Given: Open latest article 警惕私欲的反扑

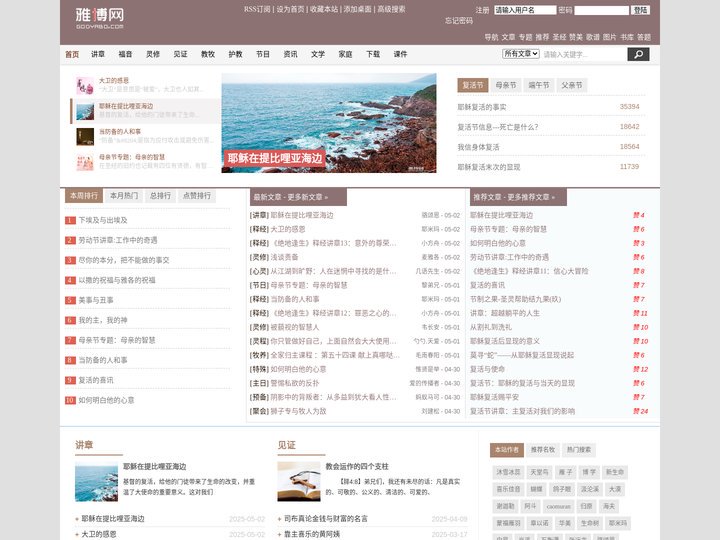Looking at the screenshot, I should tap(295, 383).
